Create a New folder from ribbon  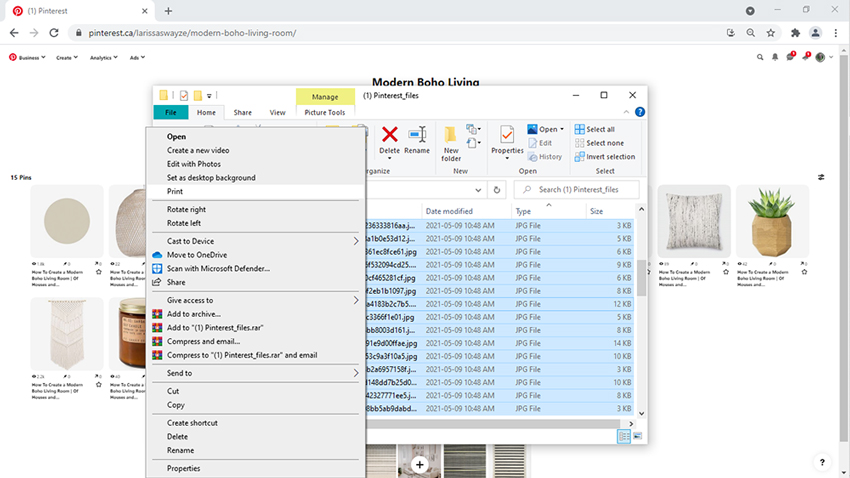click(x=451, y=144)
